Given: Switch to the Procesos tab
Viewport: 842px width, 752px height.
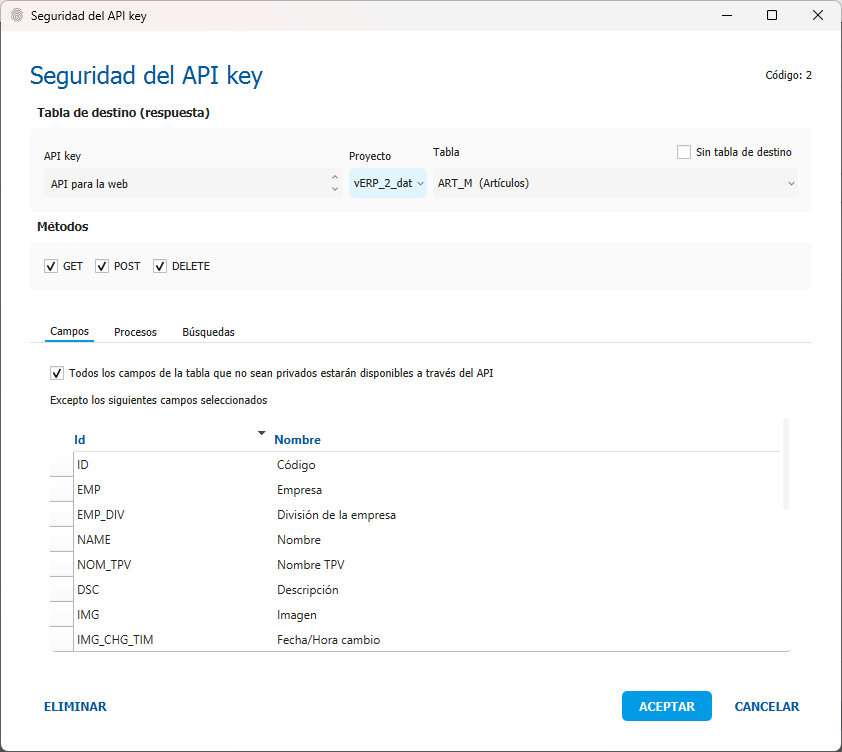Looking at the screenshot, I should (135, 332).
